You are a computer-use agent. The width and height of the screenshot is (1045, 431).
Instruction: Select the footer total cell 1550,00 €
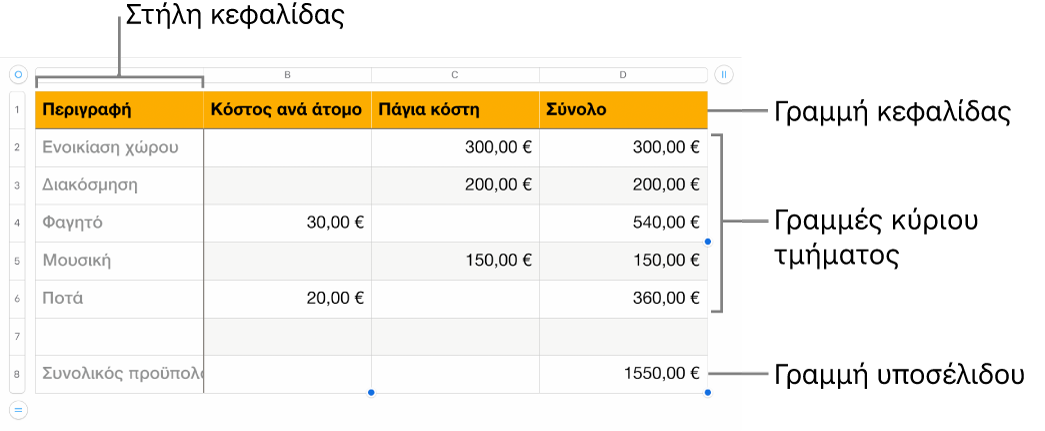pos(624,374)
